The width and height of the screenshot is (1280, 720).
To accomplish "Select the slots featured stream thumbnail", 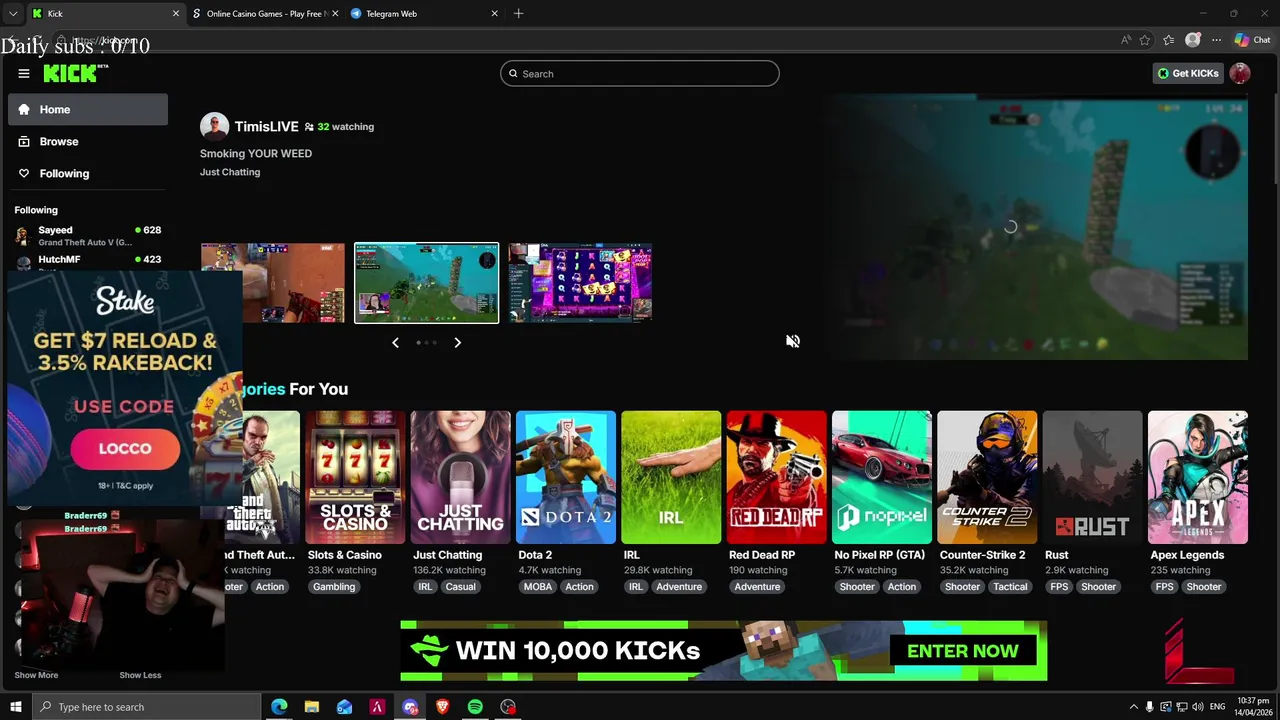I will [580, 283].
